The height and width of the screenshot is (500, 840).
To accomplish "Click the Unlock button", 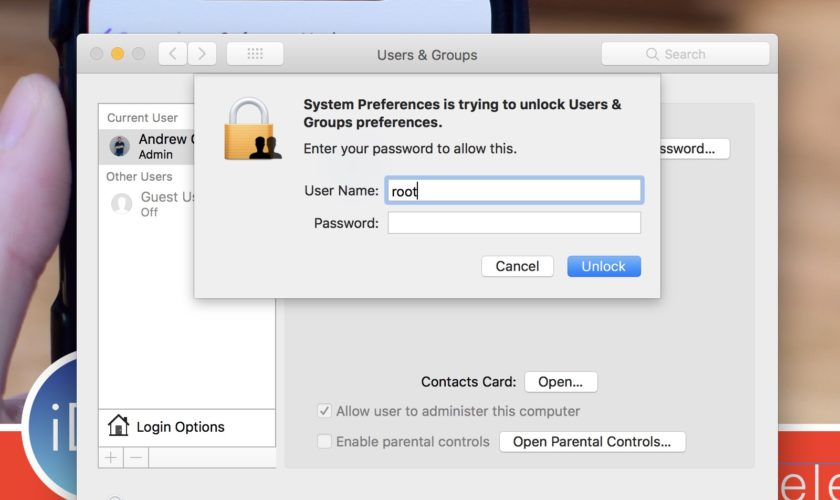I will coord(603,266).
